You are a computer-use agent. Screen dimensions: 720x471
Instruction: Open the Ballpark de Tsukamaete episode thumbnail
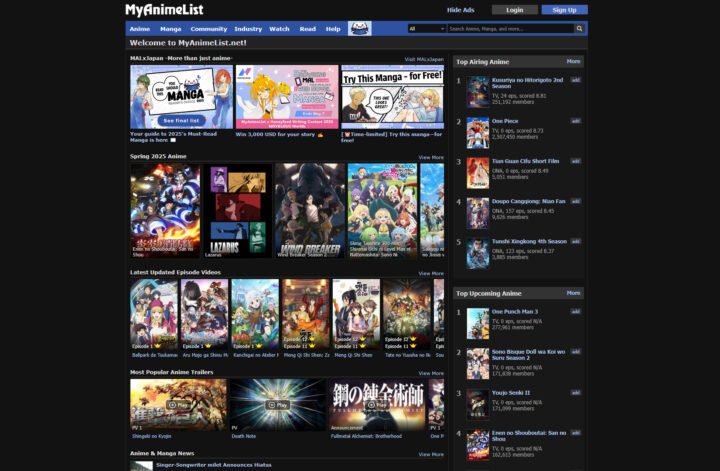click(x=154, y=314)
